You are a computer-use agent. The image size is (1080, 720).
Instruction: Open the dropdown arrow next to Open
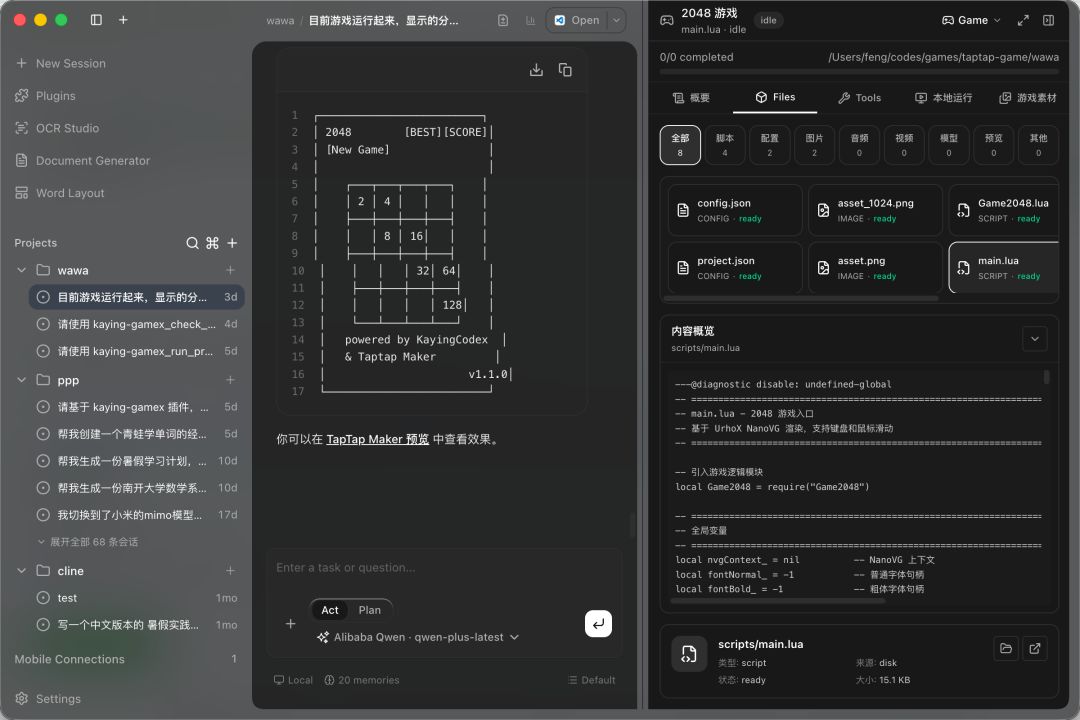pos(616,21)
